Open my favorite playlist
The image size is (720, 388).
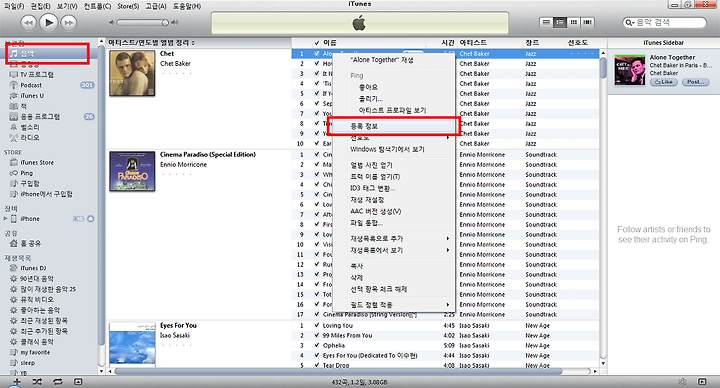[x=35, y=353]
